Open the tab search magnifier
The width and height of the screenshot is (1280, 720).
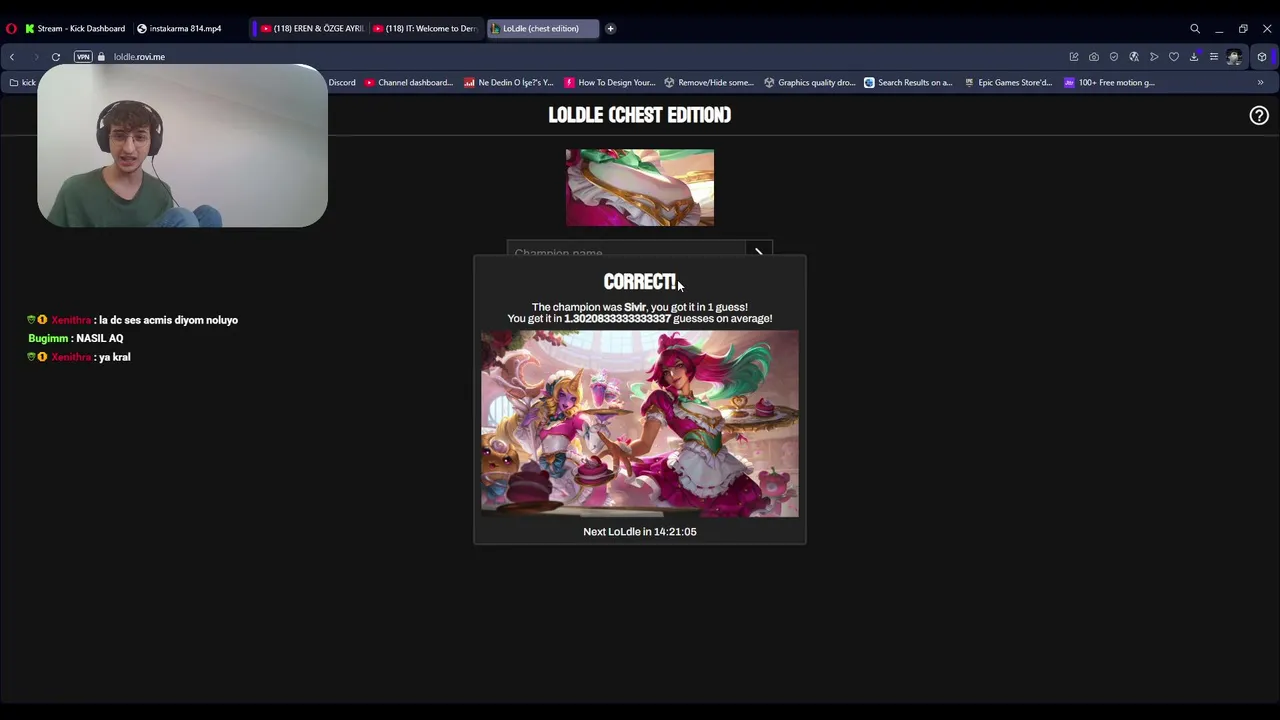[x=1195, y=29]
